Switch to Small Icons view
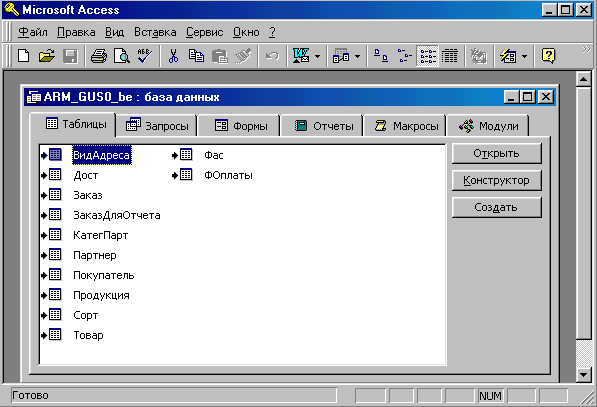The width and height of the screenshot is (597, 407). pyautogui.click(x=404, y=56)
